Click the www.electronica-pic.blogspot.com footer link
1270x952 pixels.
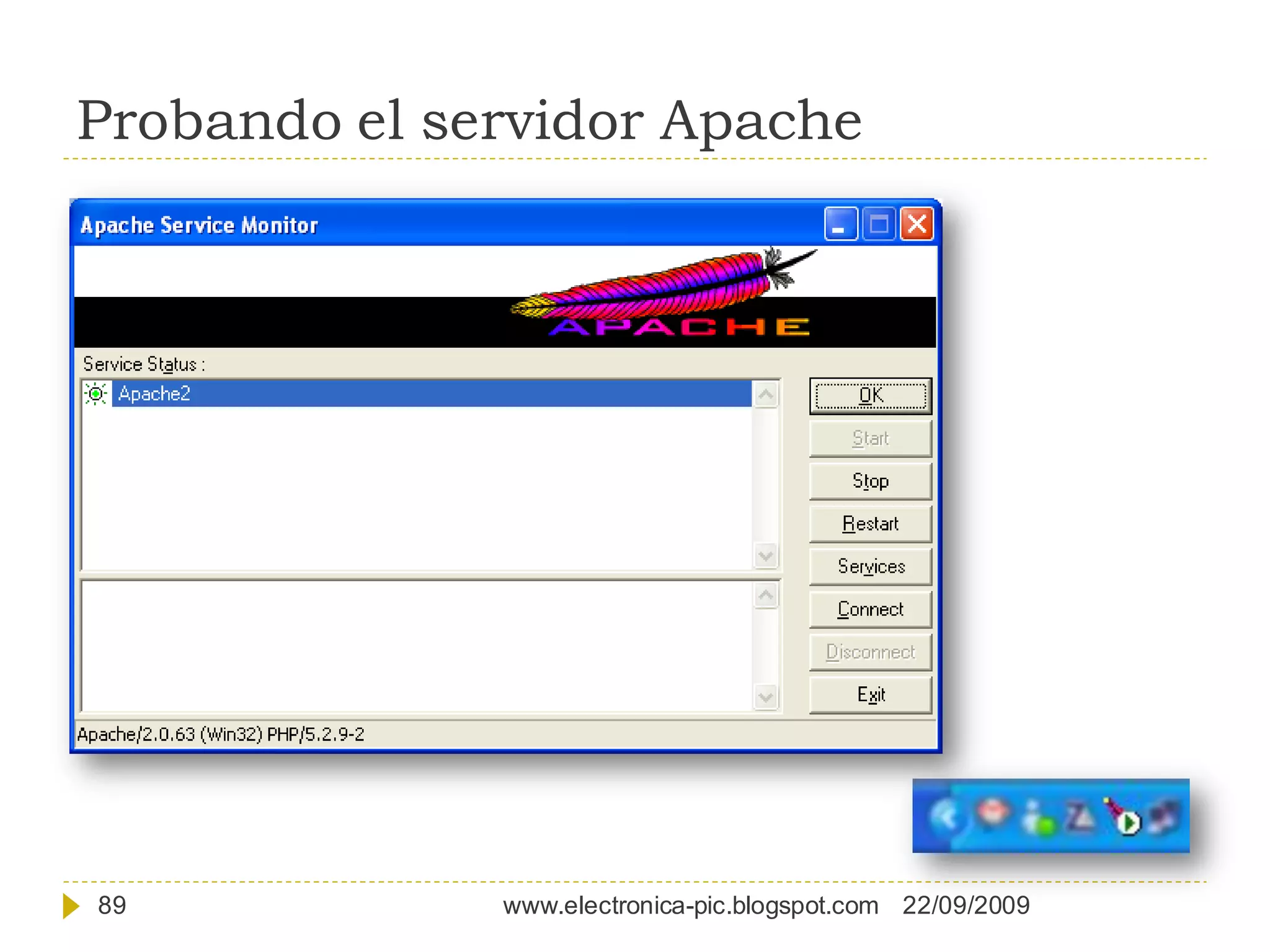[691, 906]
